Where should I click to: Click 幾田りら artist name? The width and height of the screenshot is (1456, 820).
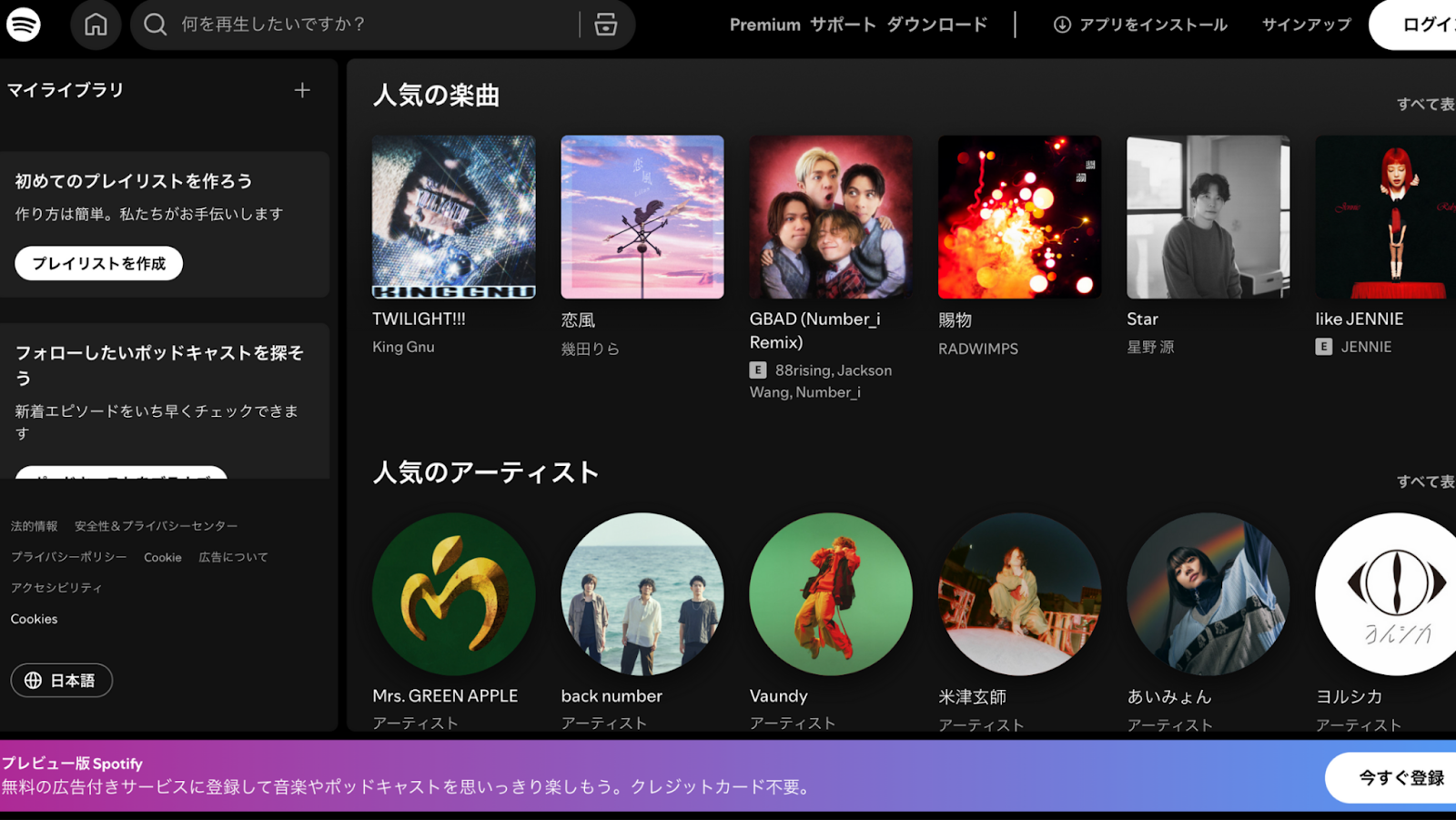point(590,349)
